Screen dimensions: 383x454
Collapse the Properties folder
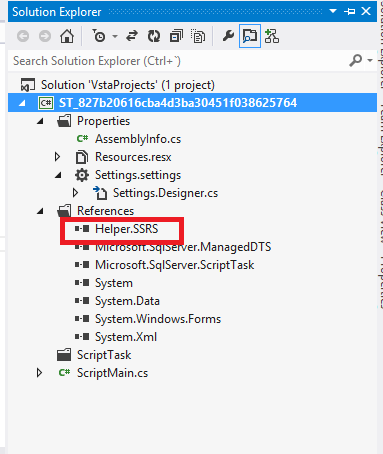point(40,121)
